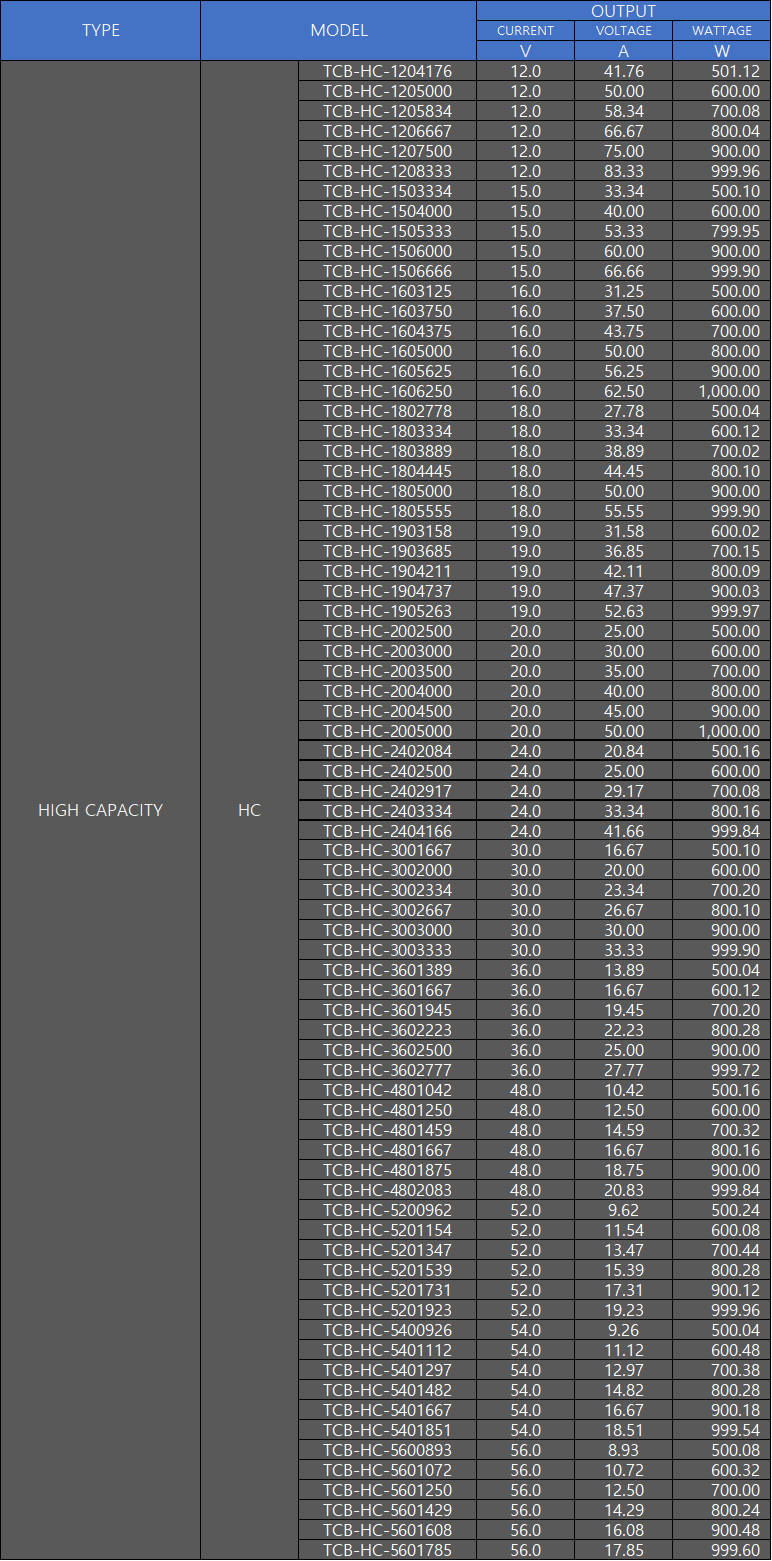The height and width of the screenshot is (1561, 772).
Task: Select model TCB-HC-1505333
Action: pos(387,231)
